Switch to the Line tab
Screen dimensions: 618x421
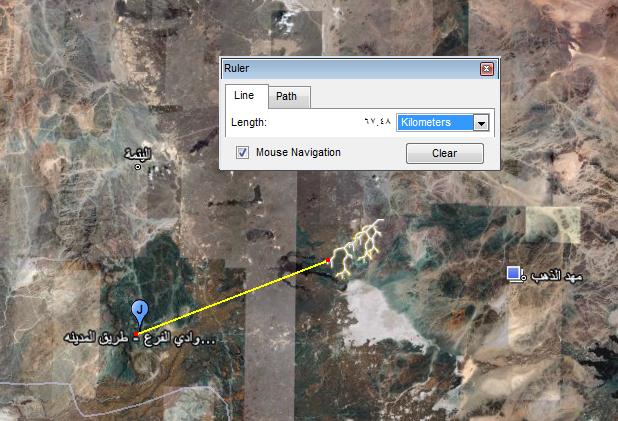(245, 95)
